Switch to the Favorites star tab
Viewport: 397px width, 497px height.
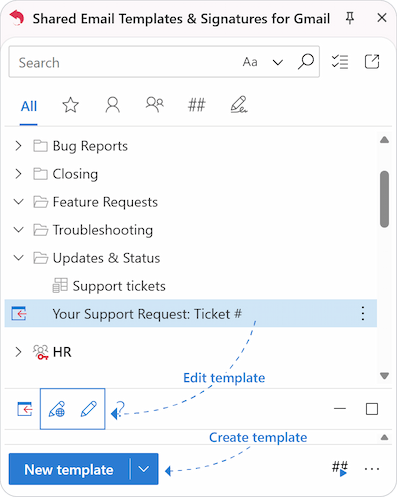(x=71, y=105)
